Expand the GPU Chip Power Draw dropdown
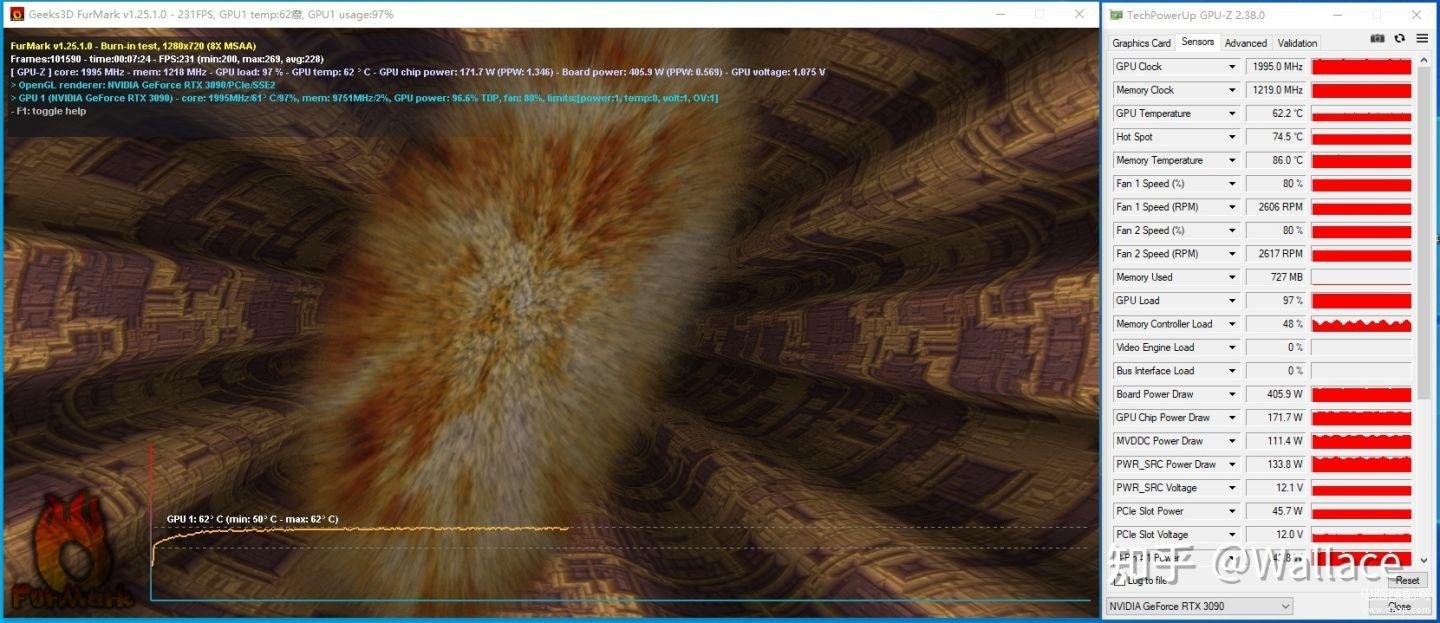 tap(1232, 417)
